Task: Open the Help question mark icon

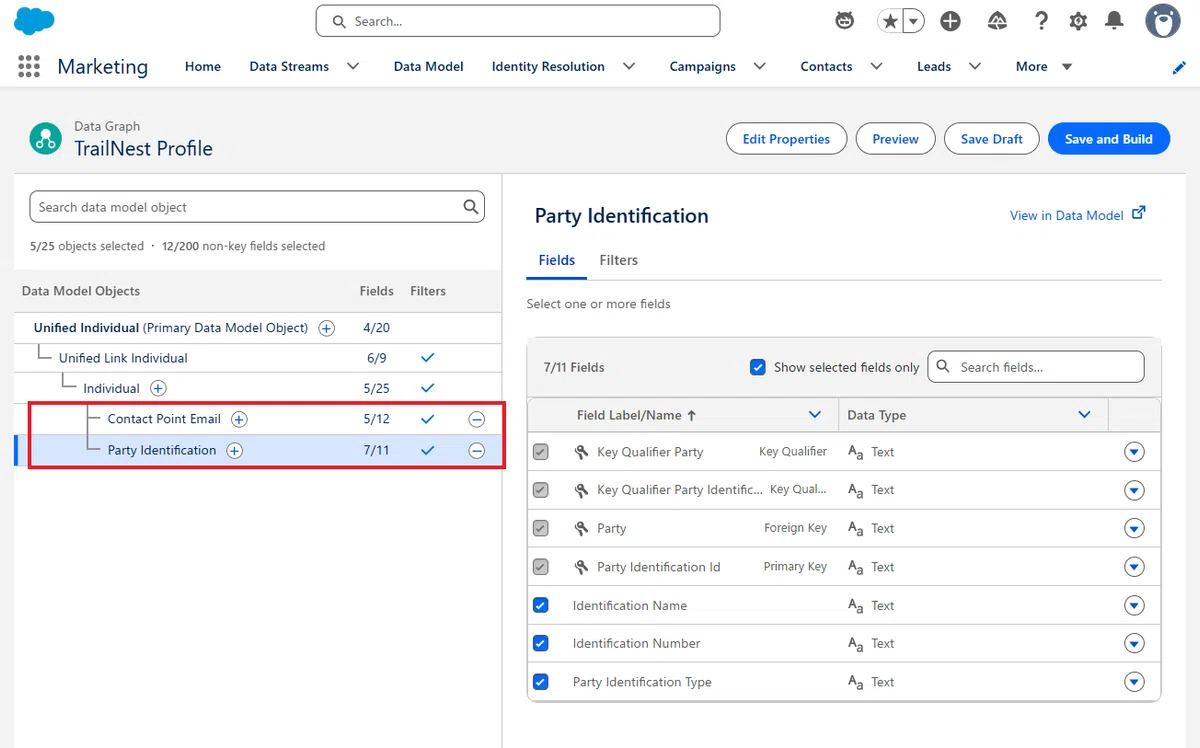Action: pyautogui.click(x=1041, y=21)
